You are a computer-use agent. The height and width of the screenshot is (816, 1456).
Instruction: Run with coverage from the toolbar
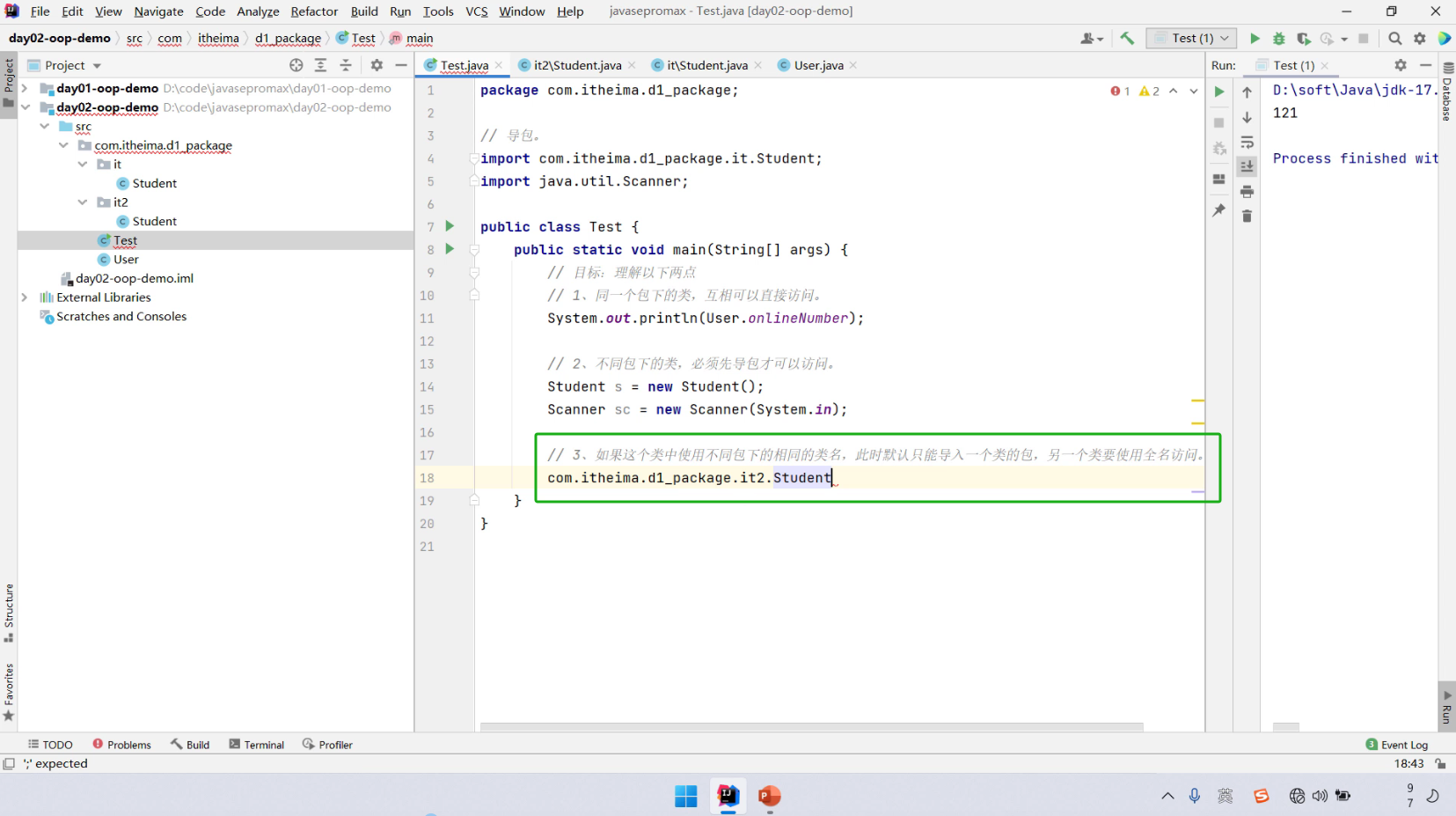coord(1304,39)
